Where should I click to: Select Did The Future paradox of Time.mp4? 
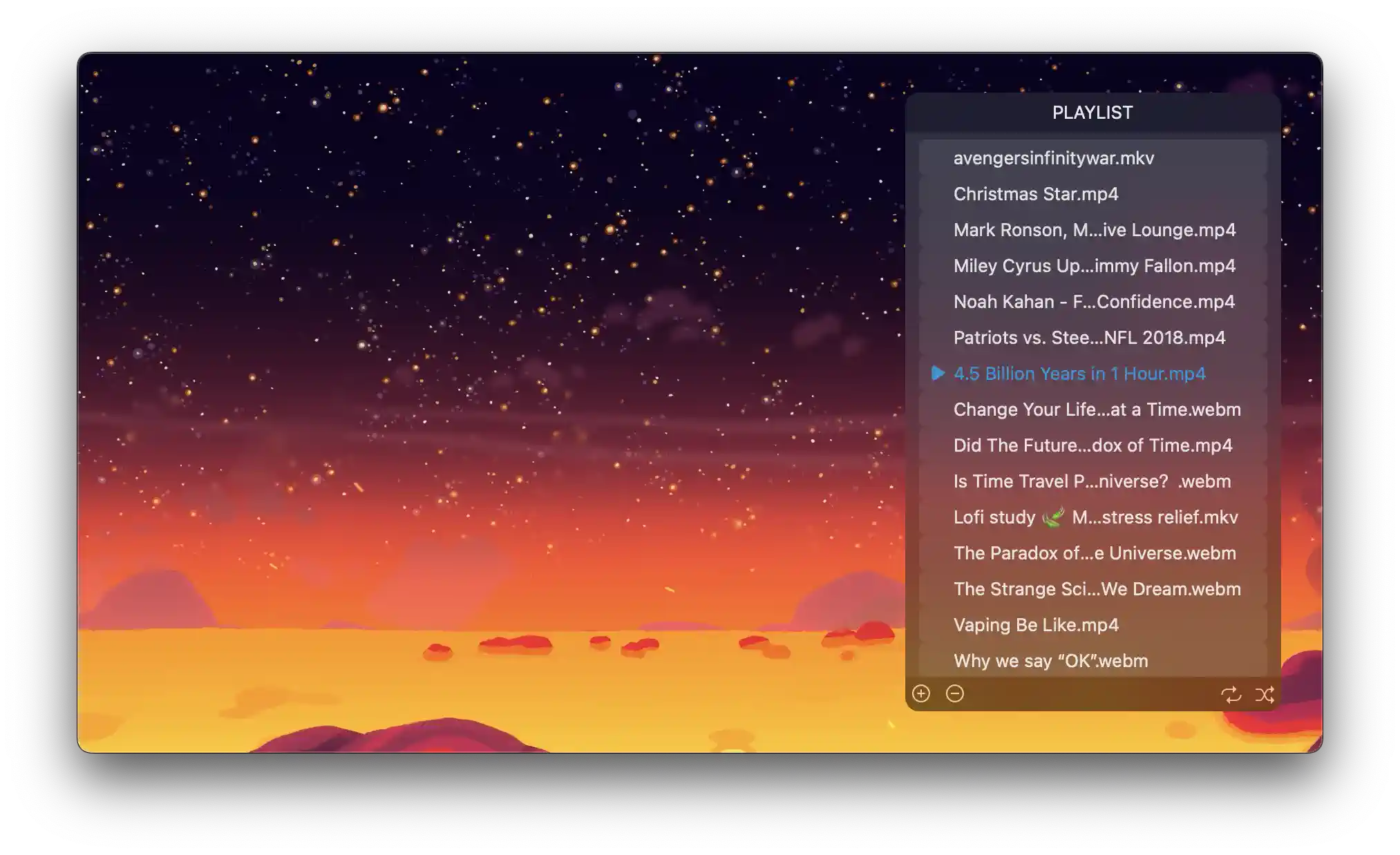pyautogui.click(x=1092, y=445)
